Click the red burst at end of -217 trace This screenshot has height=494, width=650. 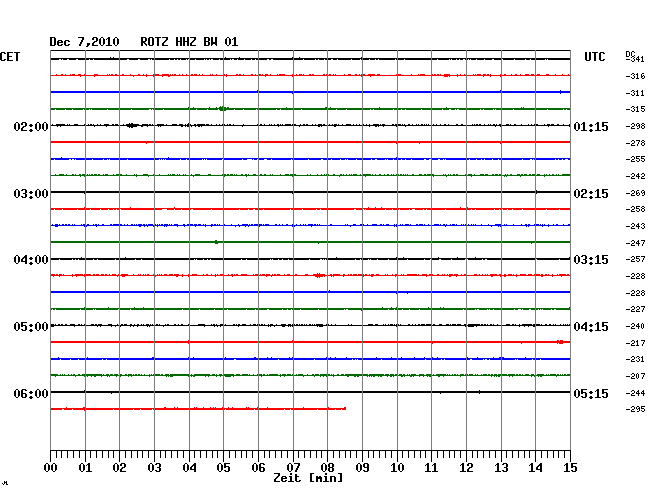click(560, 342)
